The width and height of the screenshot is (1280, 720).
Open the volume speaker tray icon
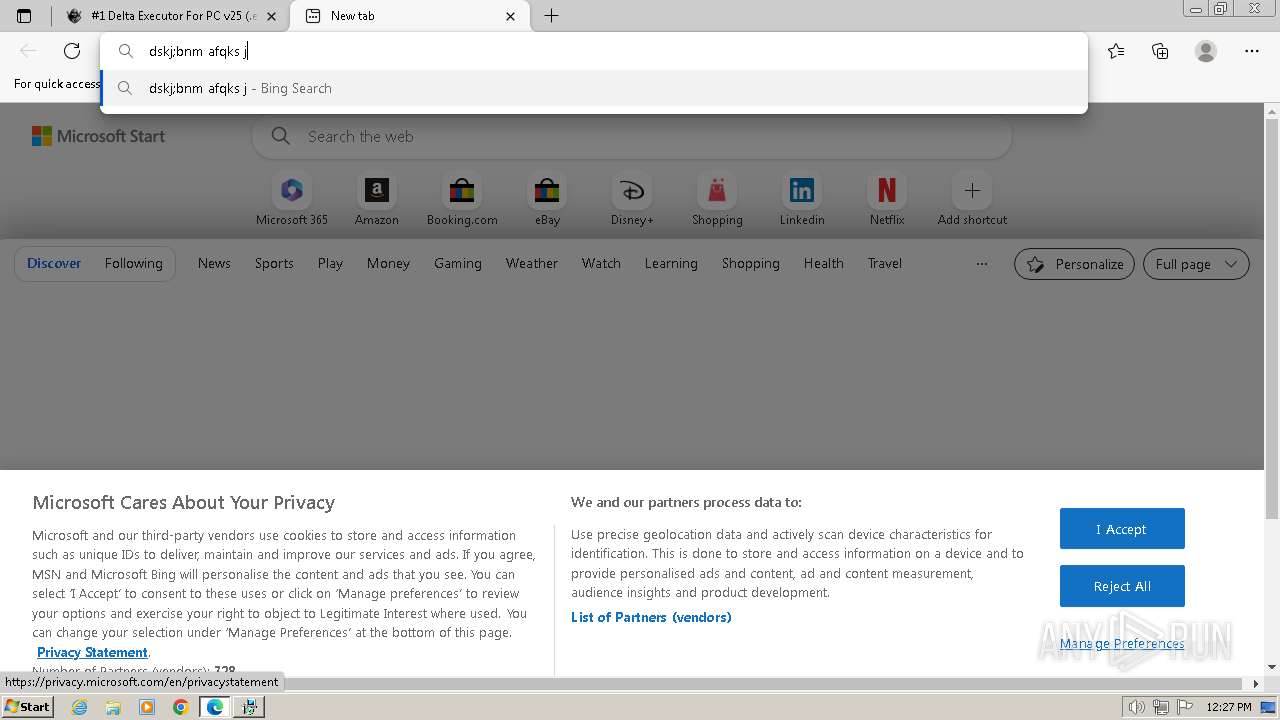click(1136, 707)
